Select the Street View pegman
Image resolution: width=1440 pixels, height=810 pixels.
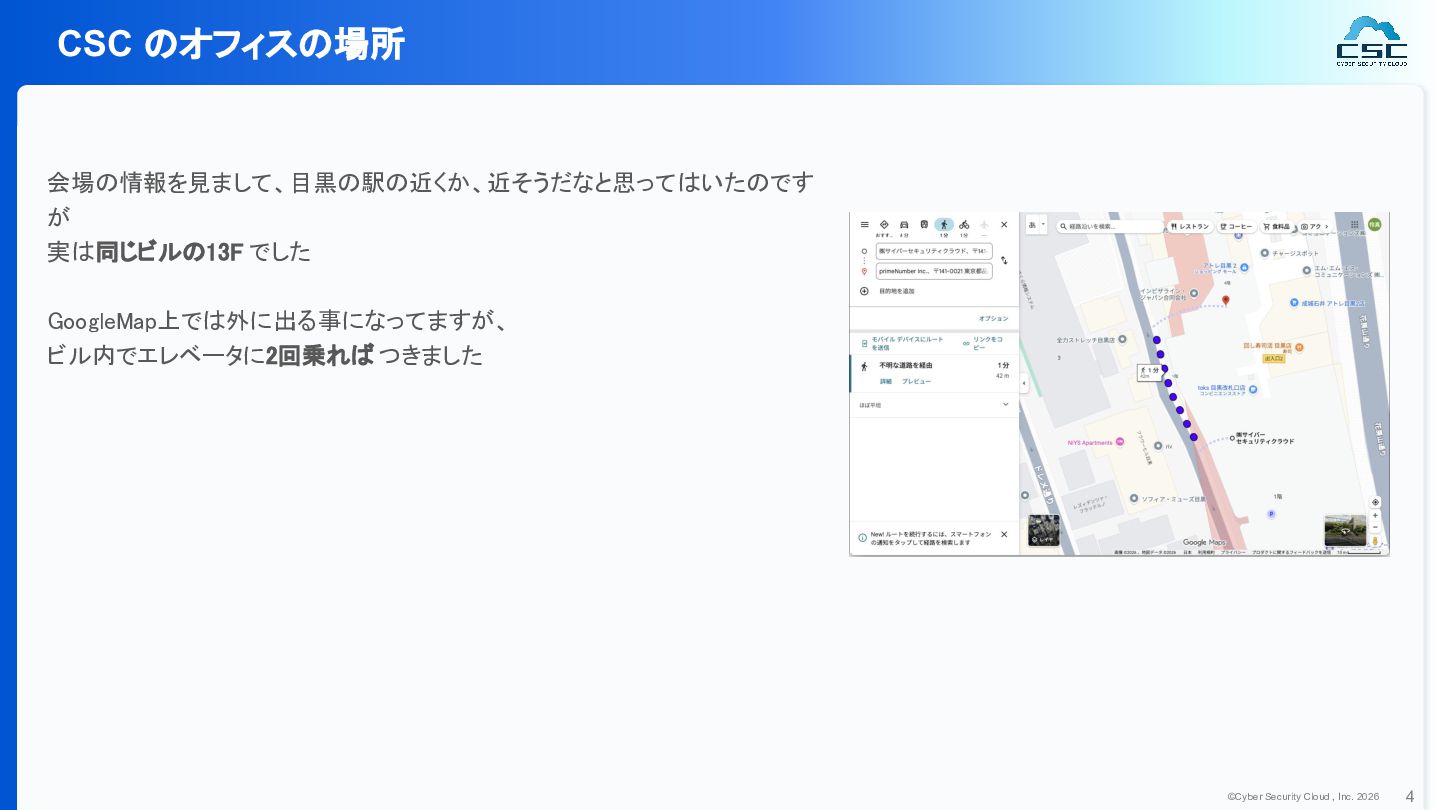pyautogui.click(x=1375, y=541)
